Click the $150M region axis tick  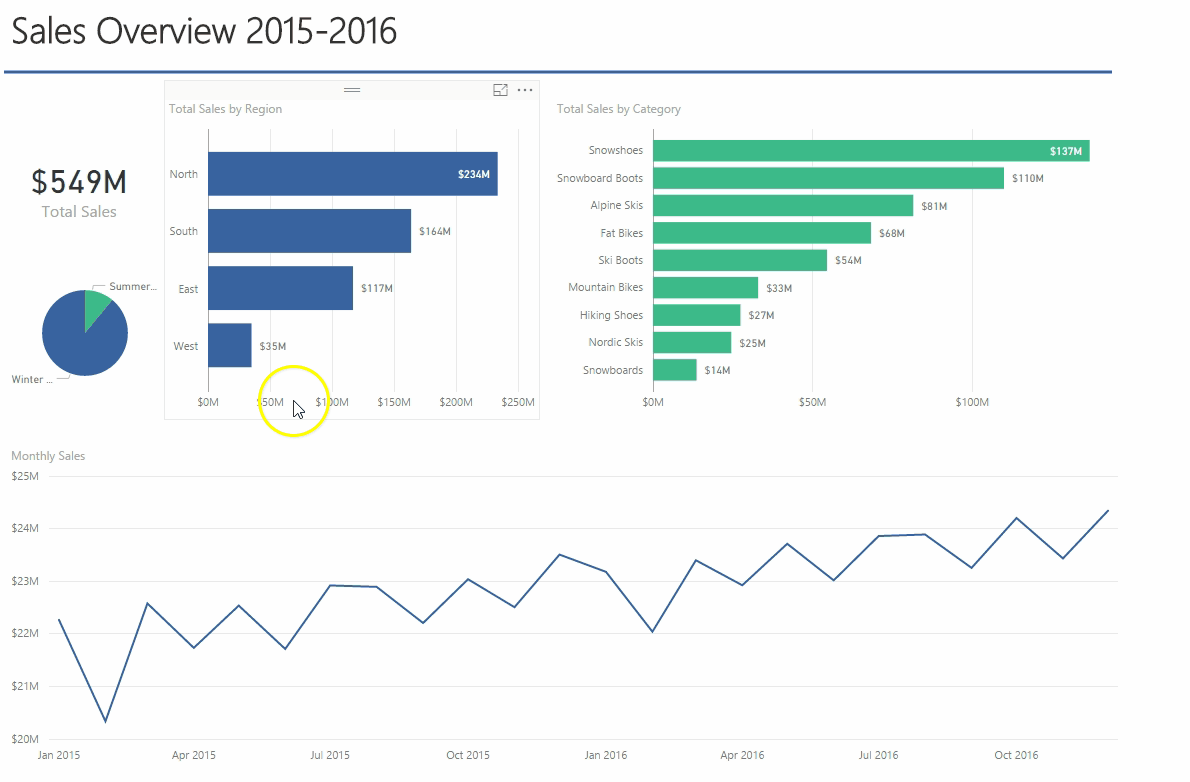click(x=394, y=402)
